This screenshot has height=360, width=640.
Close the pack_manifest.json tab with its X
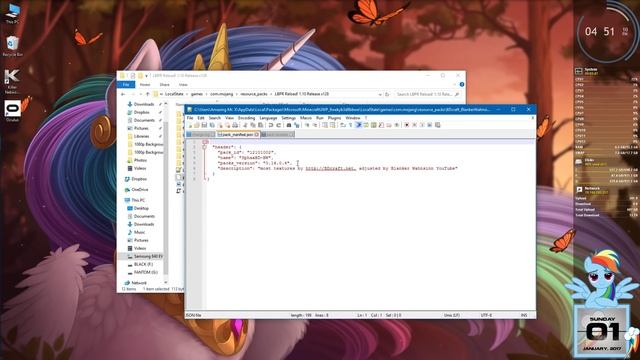pyautogui.click(x=257, y=134)
